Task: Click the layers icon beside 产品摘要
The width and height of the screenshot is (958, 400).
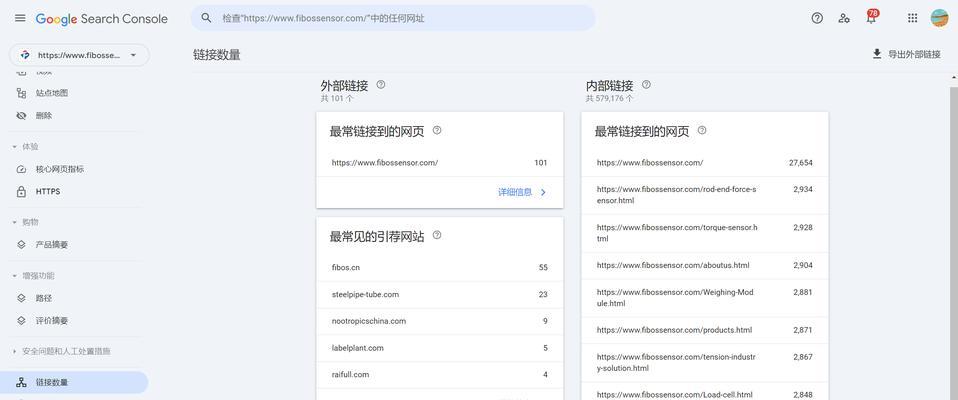Action: tap(21, 245)
